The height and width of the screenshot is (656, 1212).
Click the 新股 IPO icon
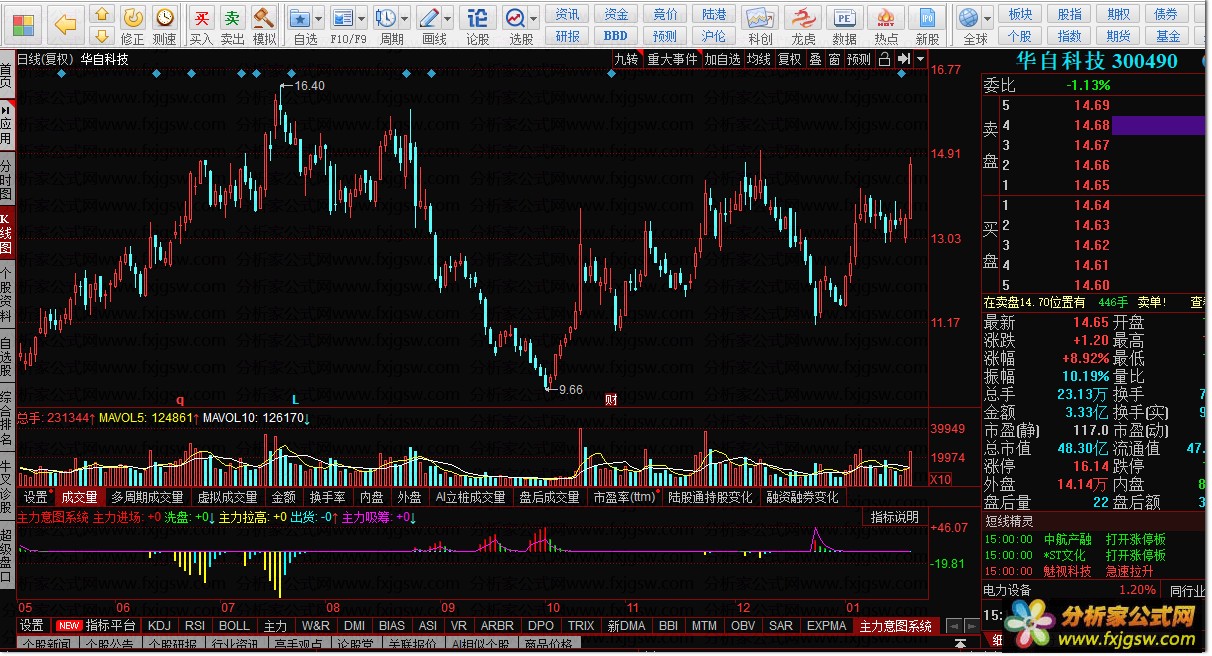click(928, 17)
